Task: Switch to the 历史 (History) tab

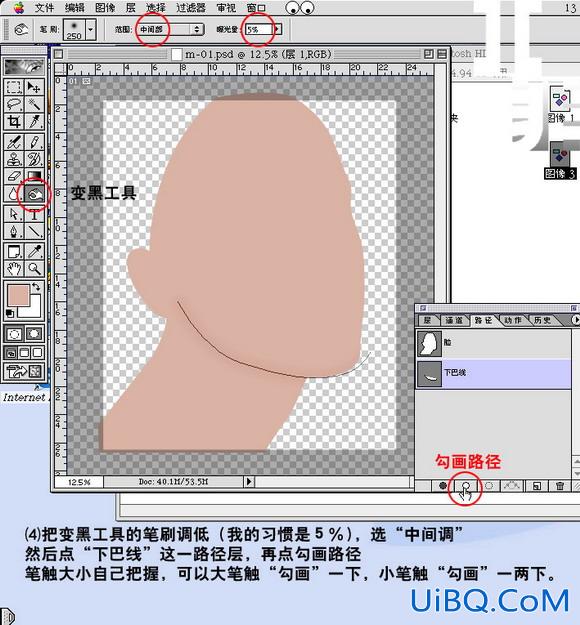Action: [542, 320]
